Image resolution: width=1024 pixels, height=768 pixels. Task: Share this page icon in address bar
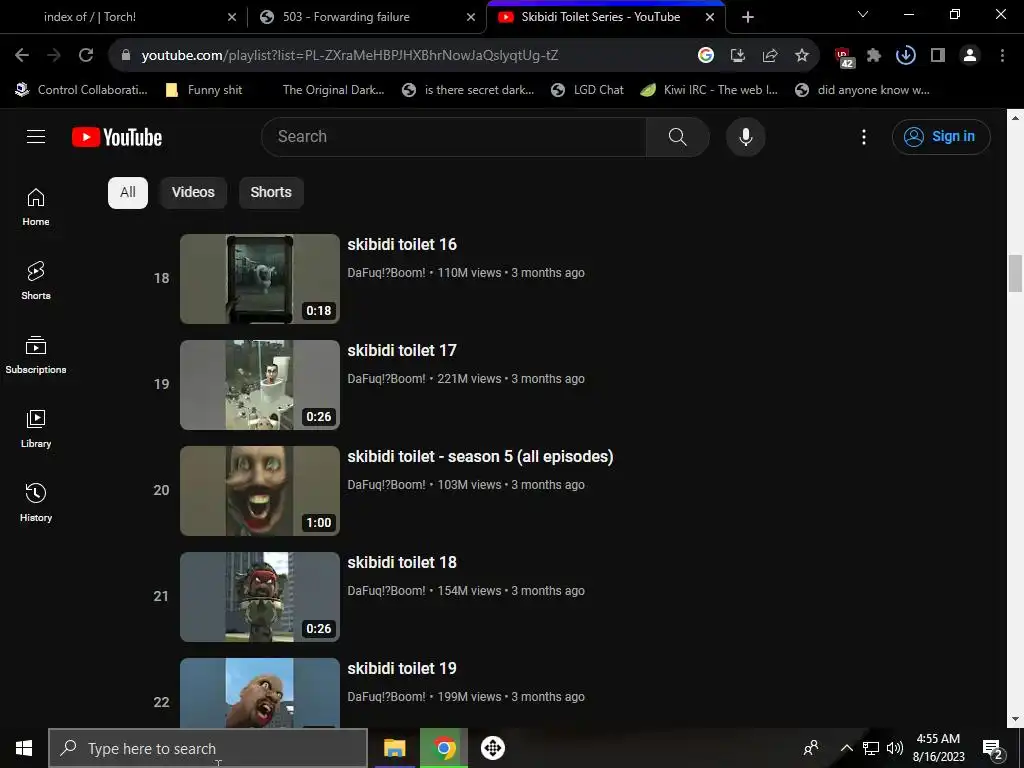[770, 56]
